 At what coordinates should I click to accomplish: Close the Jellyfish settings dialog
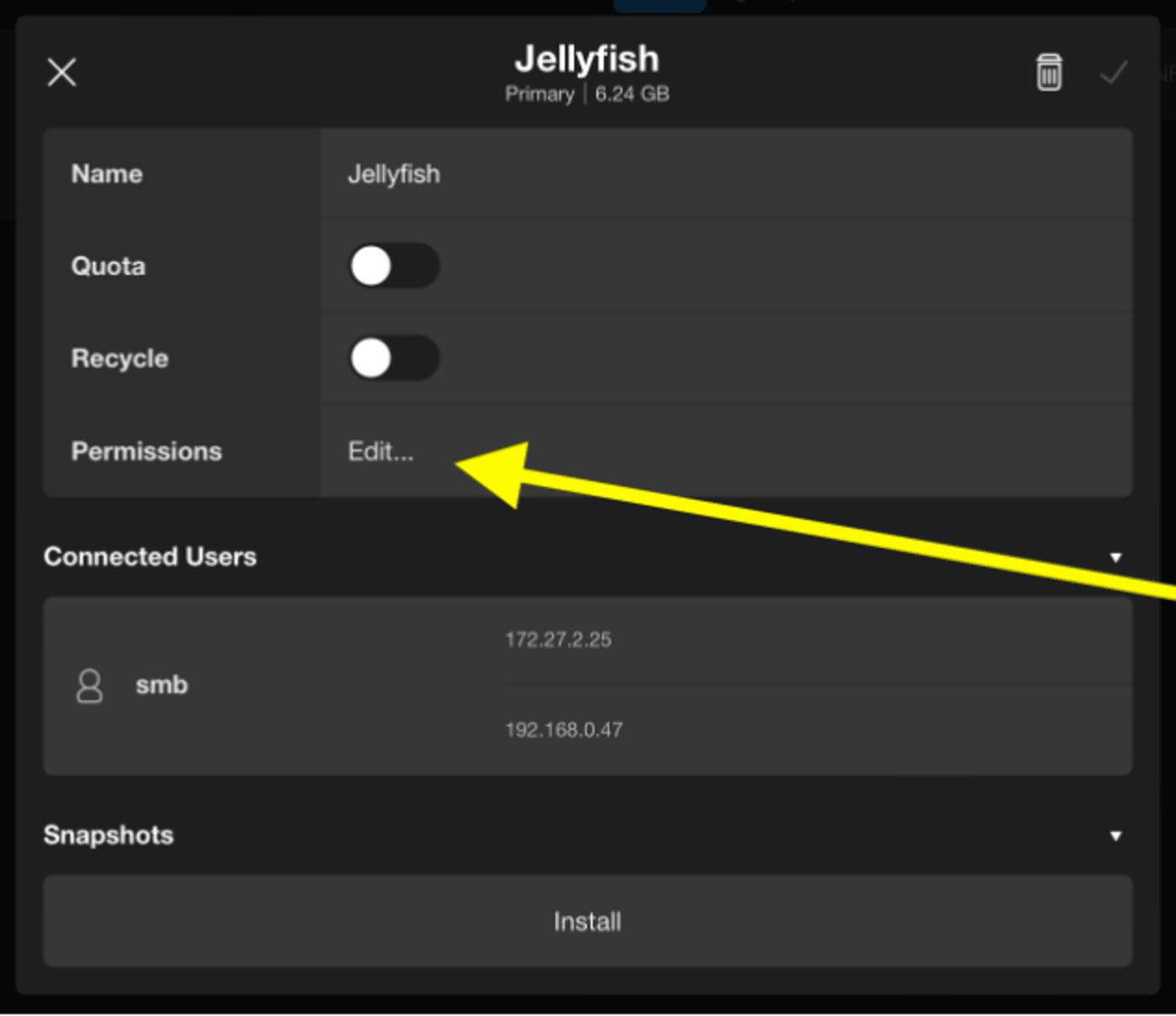tap(62, 72)
